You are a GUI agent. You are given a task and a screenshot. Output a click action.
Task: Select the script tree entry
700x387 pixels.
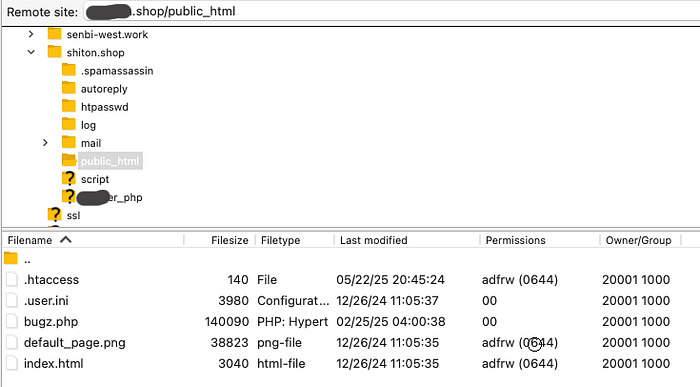click(x=95, y=179)
